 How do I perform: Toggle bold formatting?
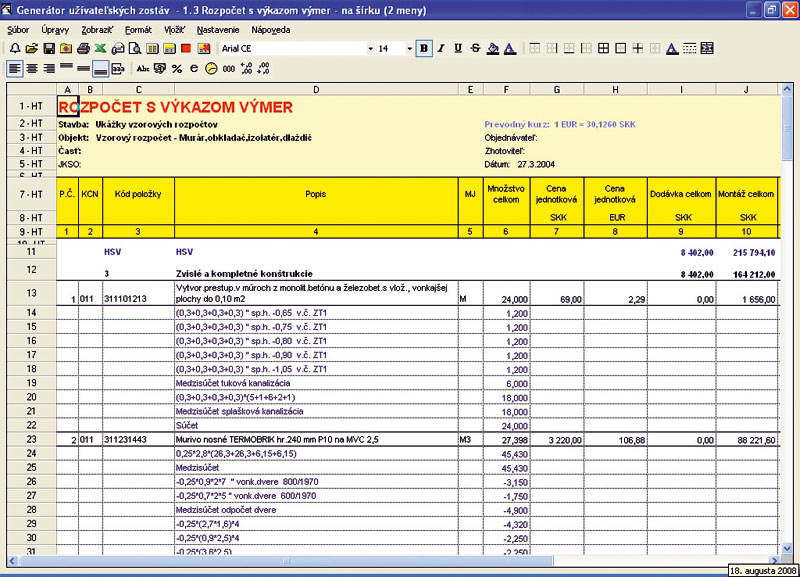tap(423, 48)
